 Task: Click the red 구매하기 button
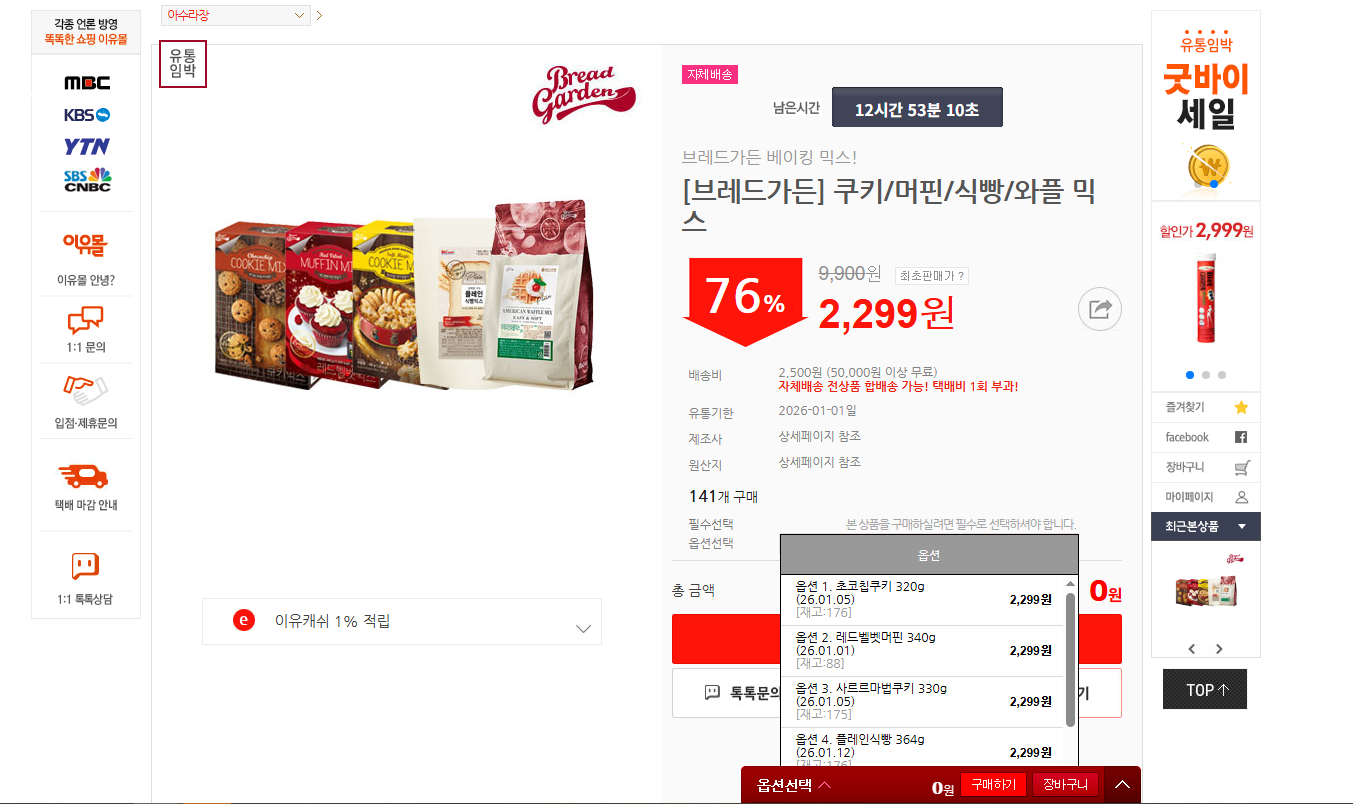coord(993,785)
